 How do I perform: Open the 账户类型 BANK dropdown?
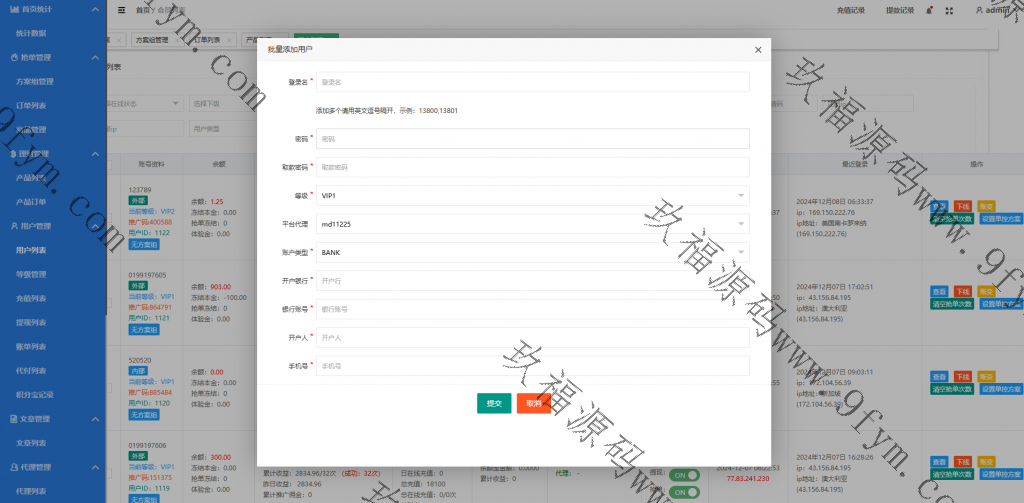click(x=532, y=253)
